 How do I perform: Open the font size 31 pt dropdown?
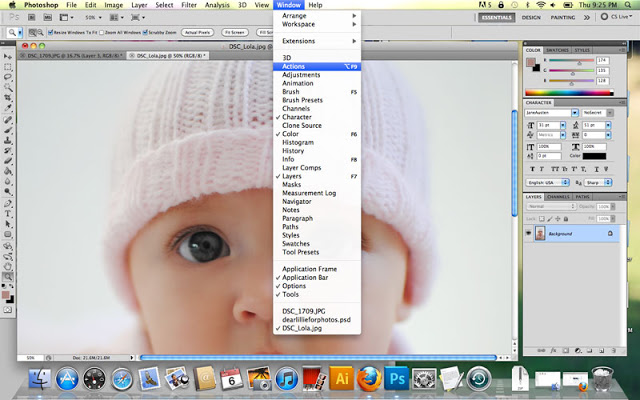(563, 125)
